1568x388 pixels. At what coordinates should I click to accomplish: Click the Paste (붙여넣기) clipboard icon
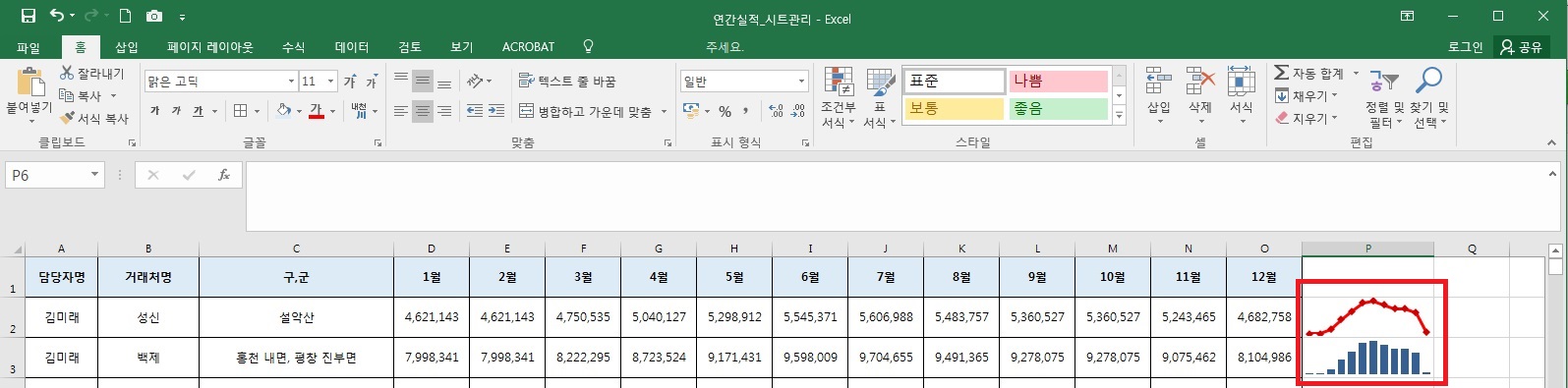(x=29, y=83)
